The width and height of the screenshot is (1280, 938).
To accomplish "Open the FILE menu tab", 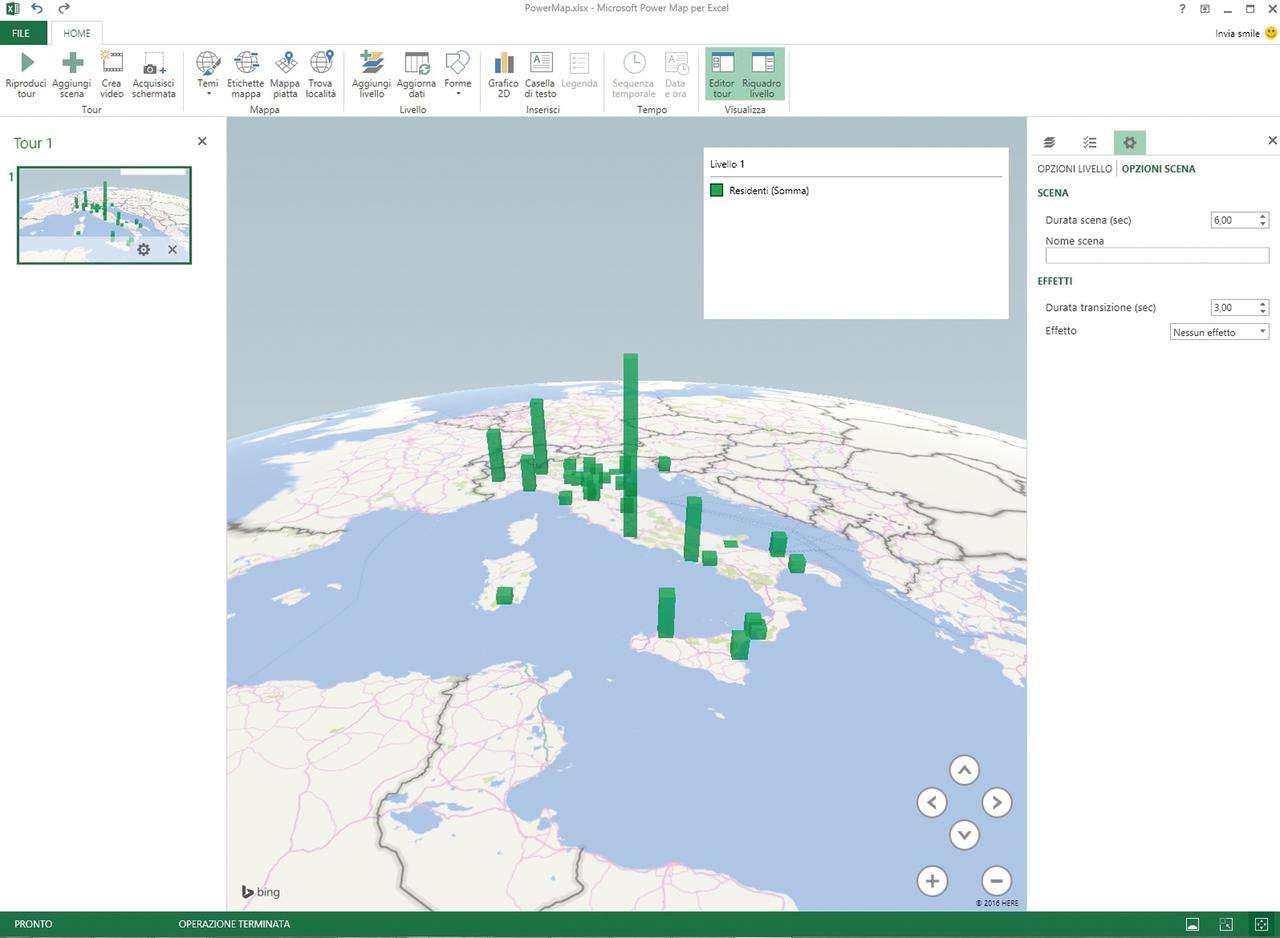I will [x=21, y=33].
